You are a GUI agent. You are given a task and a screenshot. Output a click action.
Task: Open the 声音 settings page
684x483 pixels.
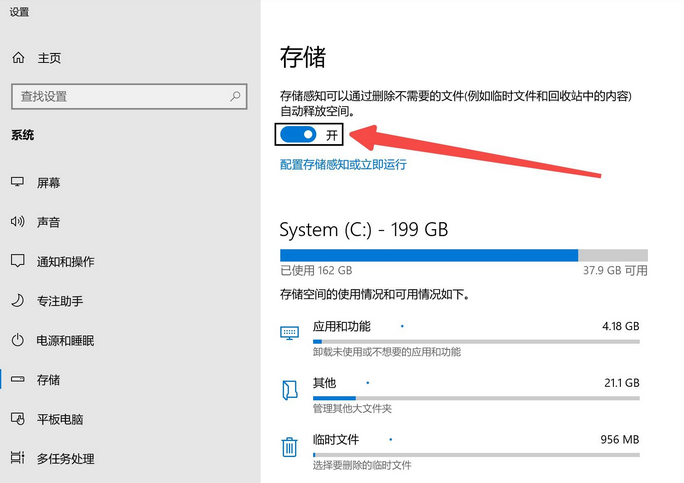point(48,222)
